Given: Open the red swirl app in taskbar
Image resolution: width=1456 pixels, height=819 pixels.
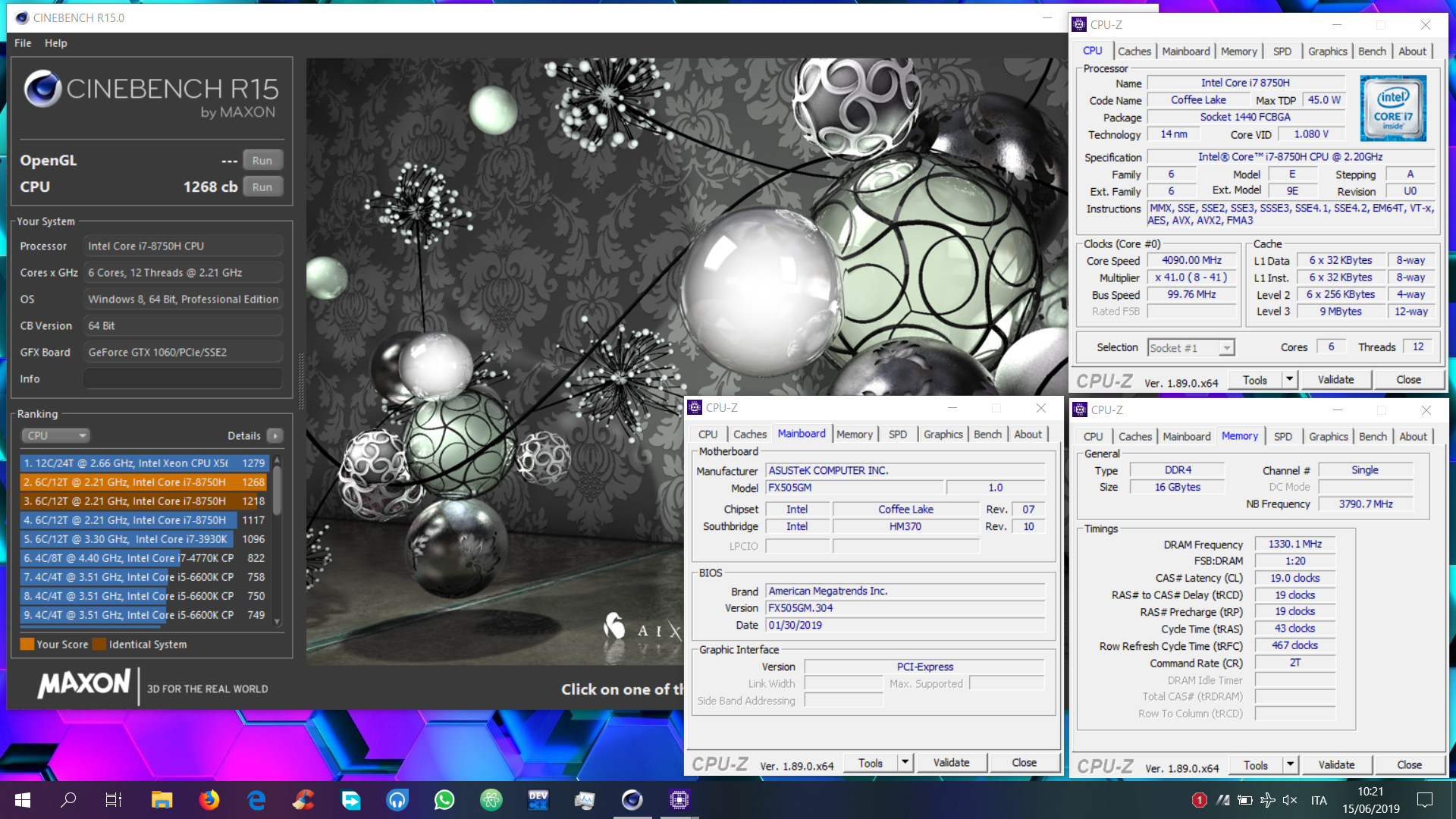Looking at the screenshot, I should (x=303, y=799).
